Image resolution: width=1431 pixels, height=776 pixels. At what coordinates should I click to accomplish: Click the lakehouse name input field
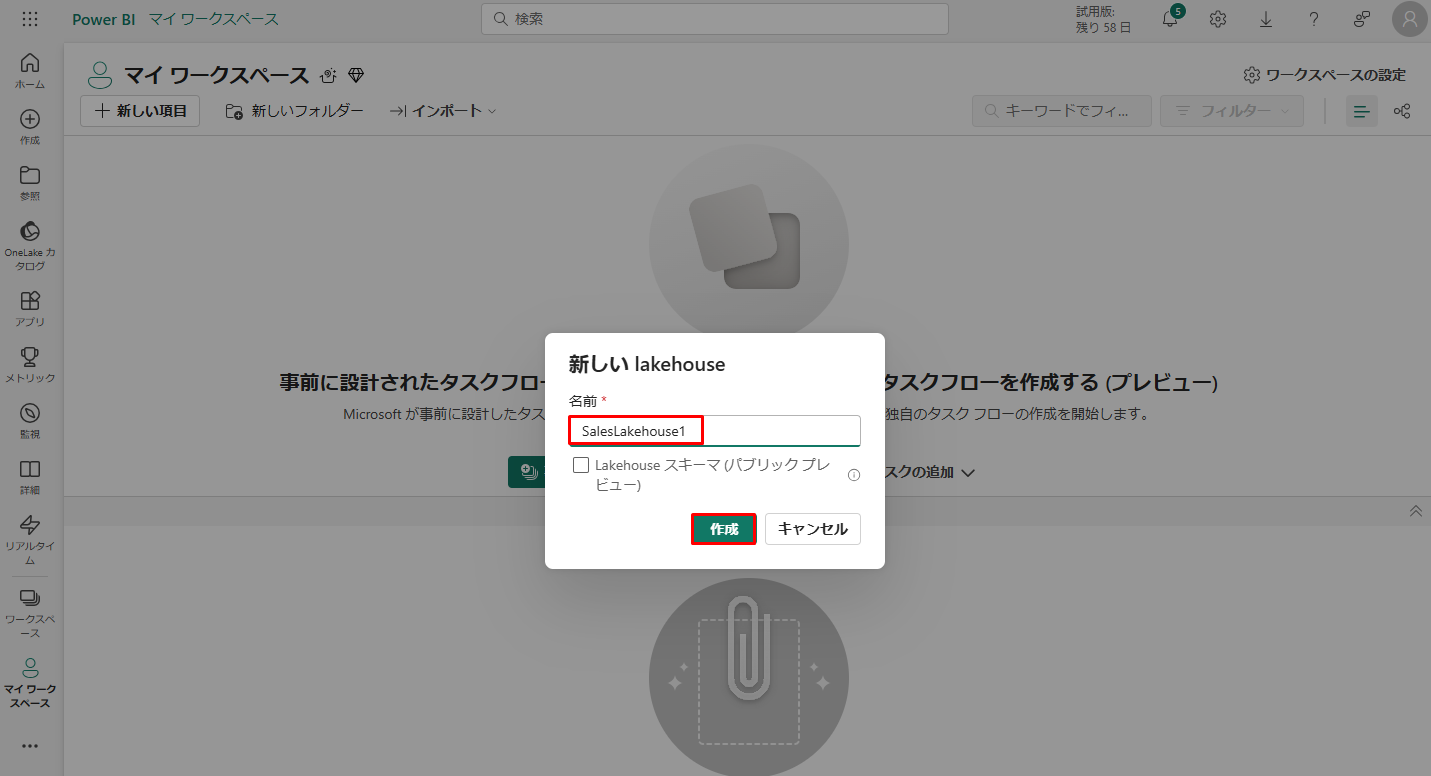[x=780, y=431]
